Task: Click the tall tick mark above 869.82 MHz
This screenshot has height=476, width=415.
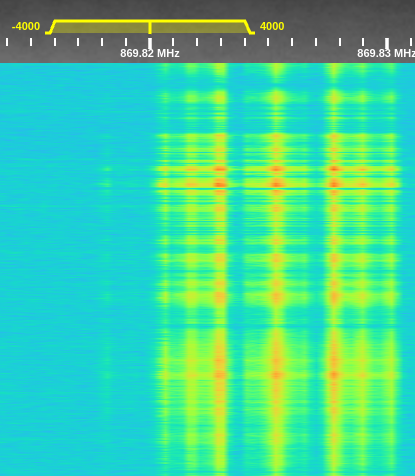Action: click(150, 43)
